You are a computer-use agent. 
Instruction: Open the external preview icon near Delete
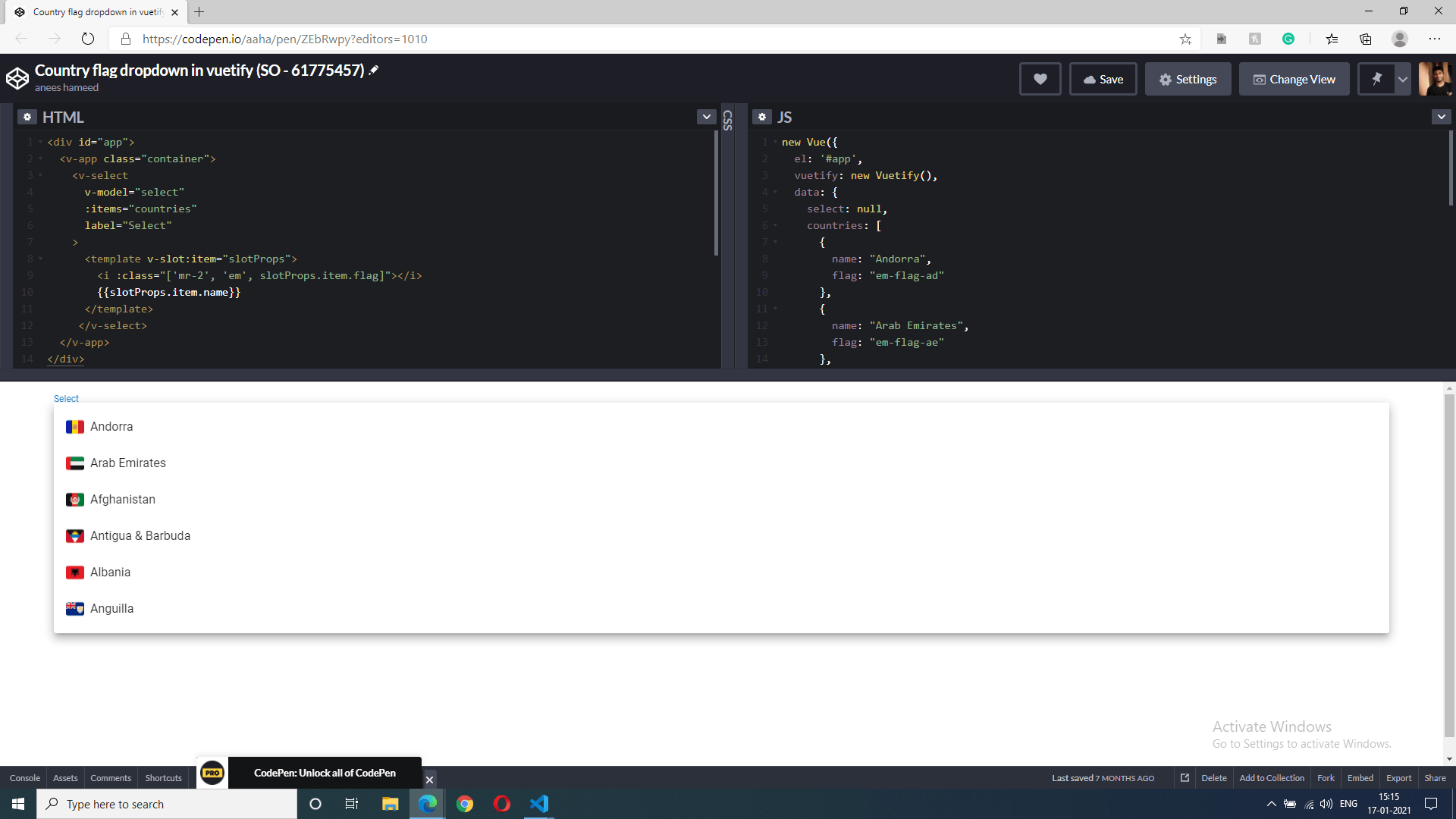(1184, 777)
